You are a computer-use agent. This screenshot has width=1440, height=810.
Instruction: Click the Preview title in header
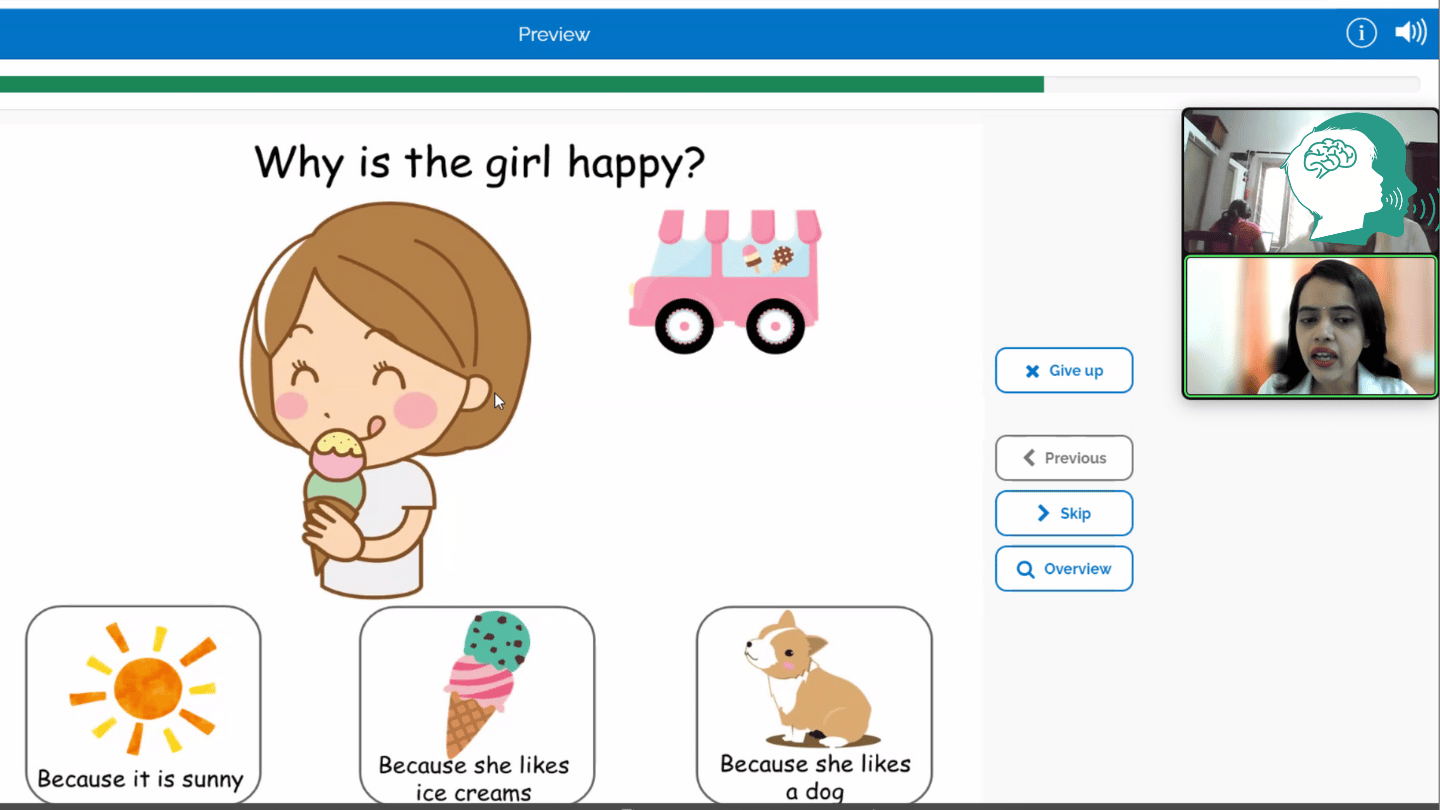(x=554, y=34)
